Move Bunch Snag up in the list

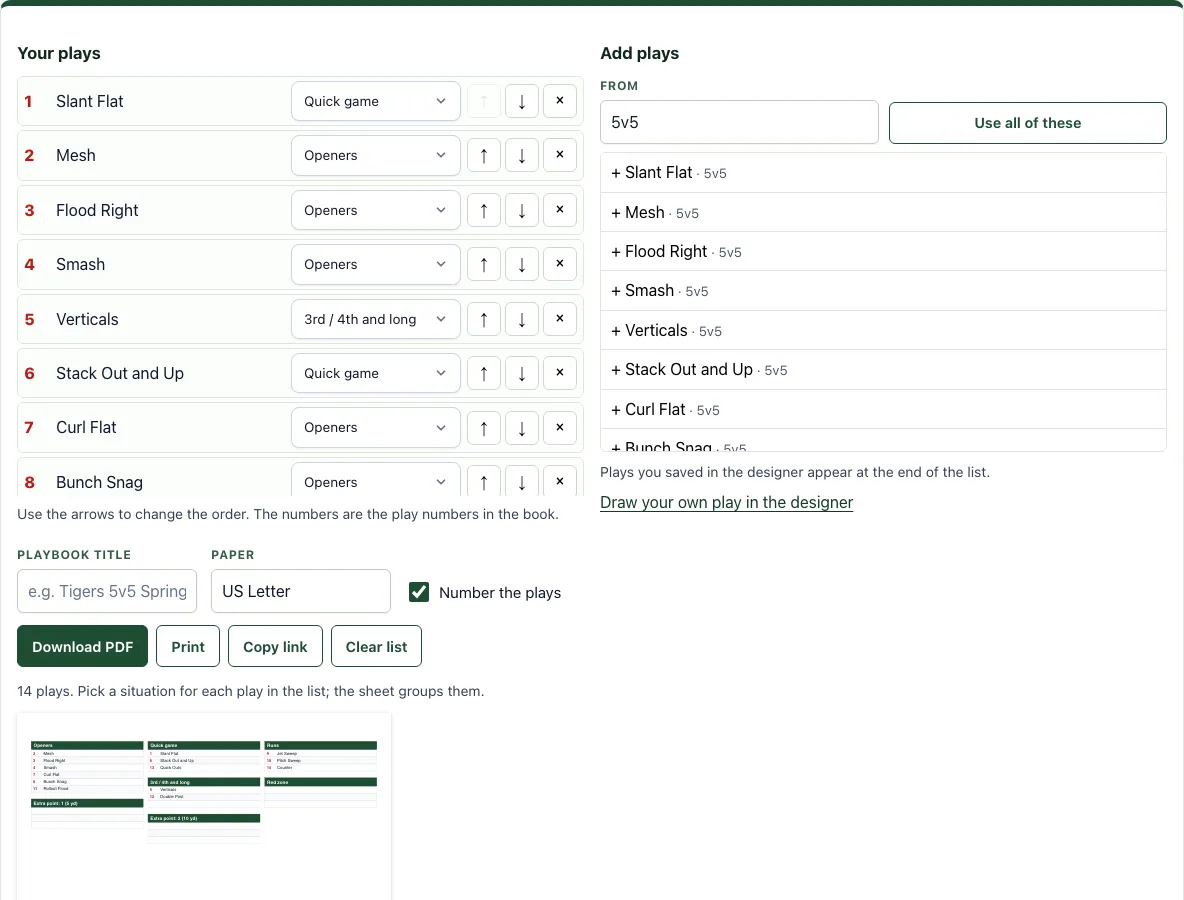click(484, 481)
